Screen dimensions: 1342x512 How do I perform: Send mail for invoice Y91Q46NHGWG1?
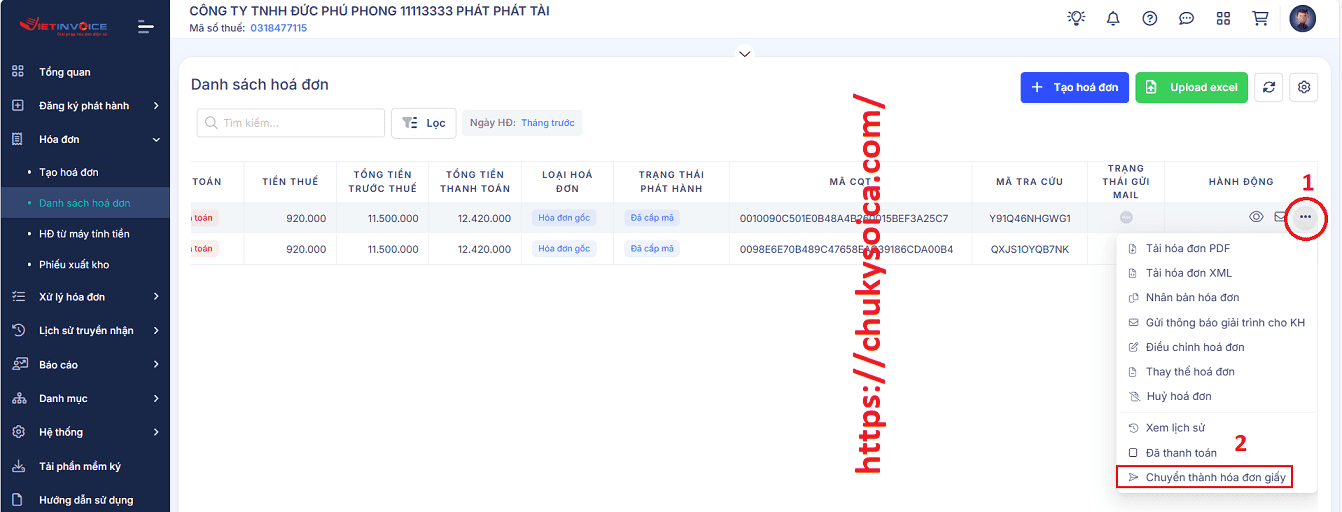[x=1280, y=217]
